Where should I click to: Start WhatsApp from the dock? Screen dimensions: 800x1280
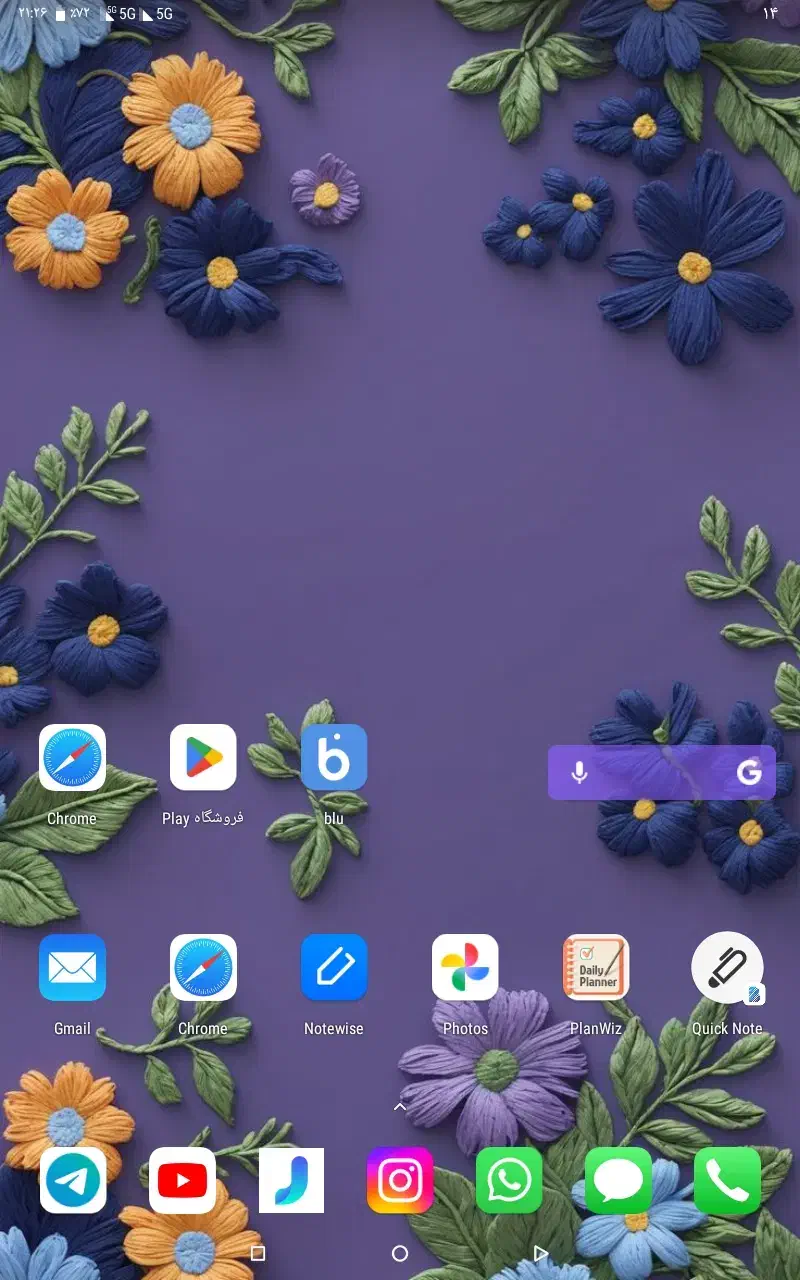[509, 1180]
